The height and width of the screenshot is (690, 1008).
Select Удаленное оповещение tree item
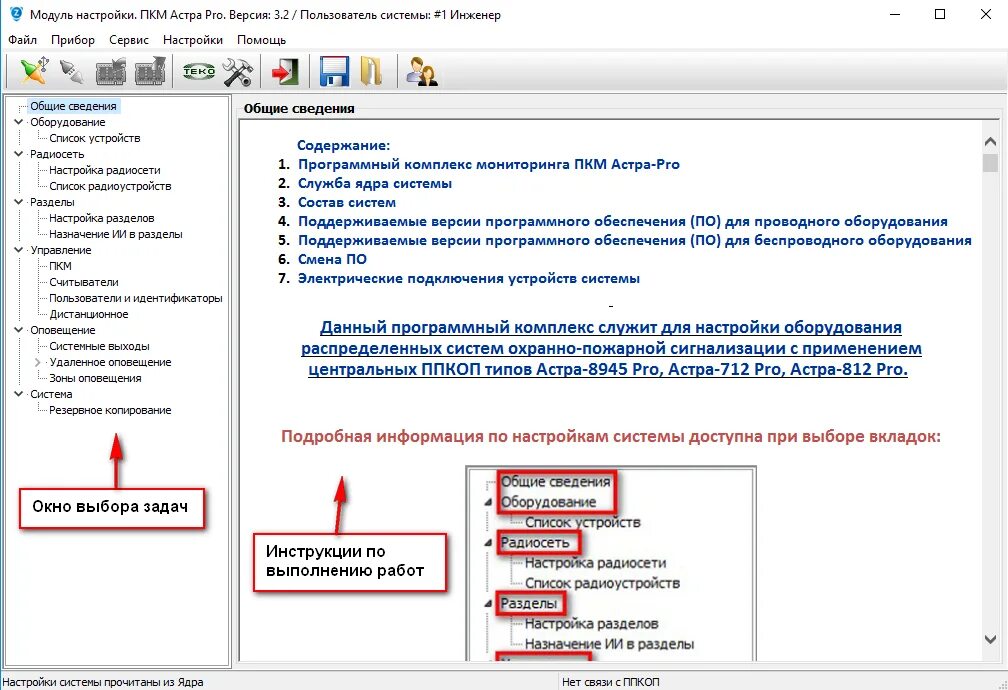point(110,362)
